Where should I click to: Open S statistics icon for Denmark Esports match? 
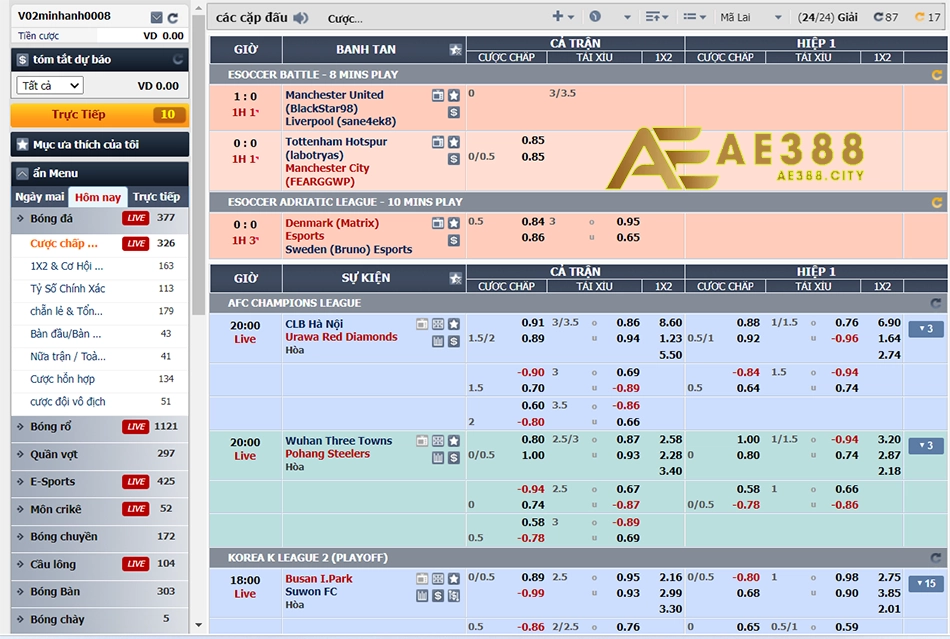click(454, 240)
